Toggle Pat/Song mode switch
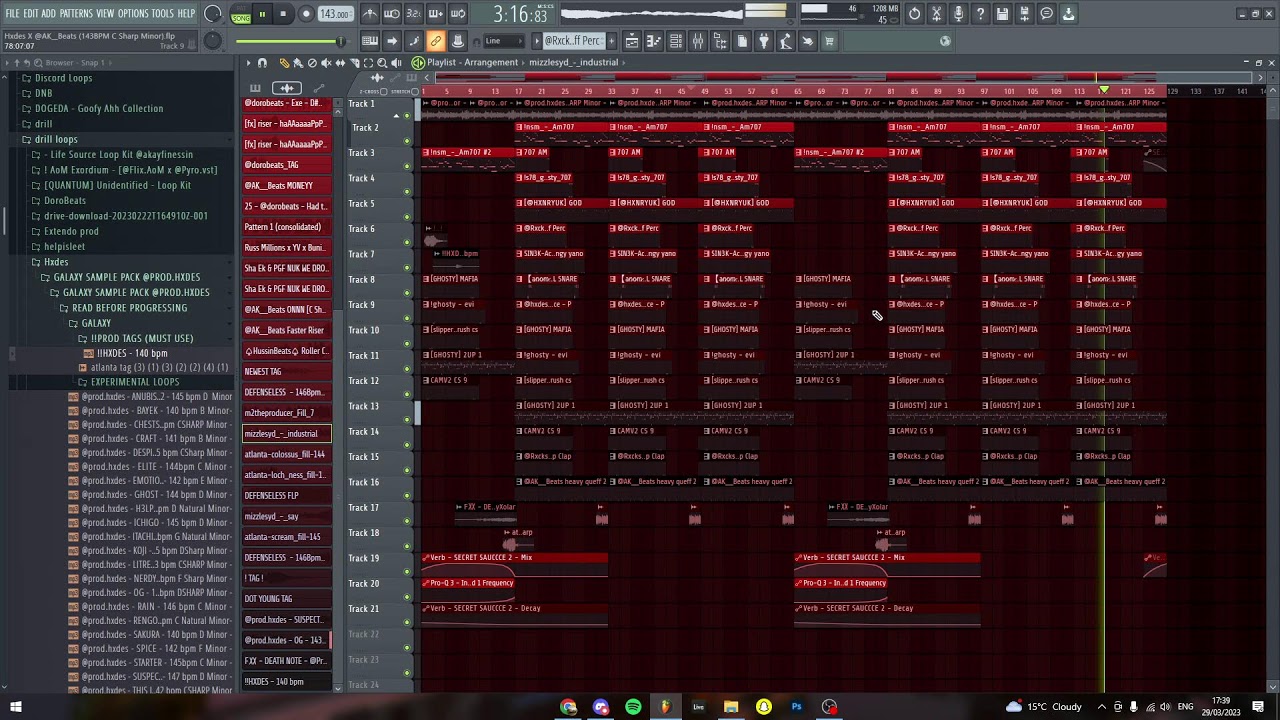Viewport: 1280px width, 720px height. tap(241, 14)
